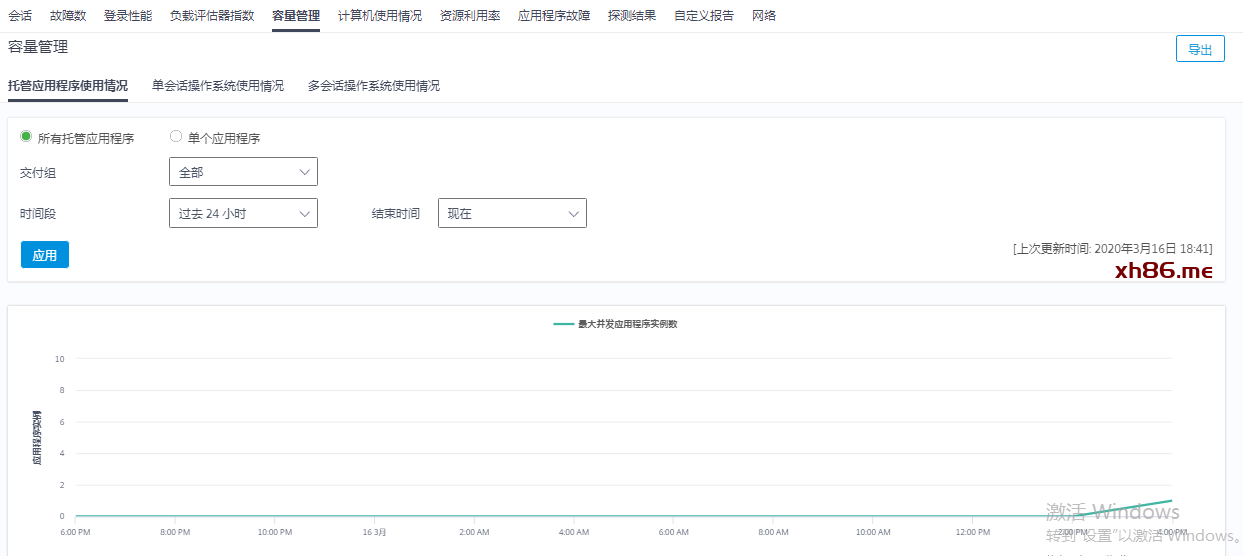Toggle the 最大并发应用程序实例数 legend line
The height and width of the screenshot is (556, 1243).
[x=616, y=324]
